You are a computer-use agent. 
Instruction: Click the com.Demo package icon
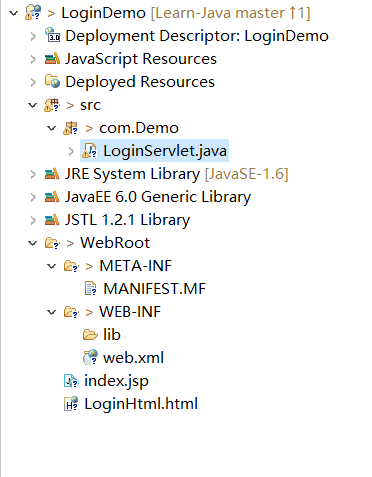[x=71, y=128]
